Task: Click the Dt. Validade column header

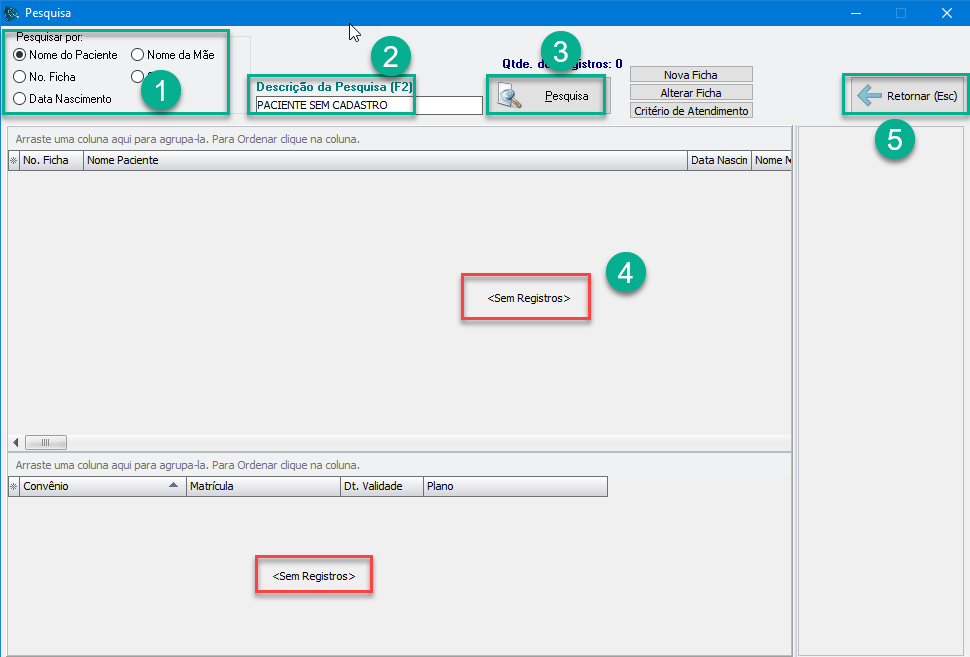Action: 381,486
